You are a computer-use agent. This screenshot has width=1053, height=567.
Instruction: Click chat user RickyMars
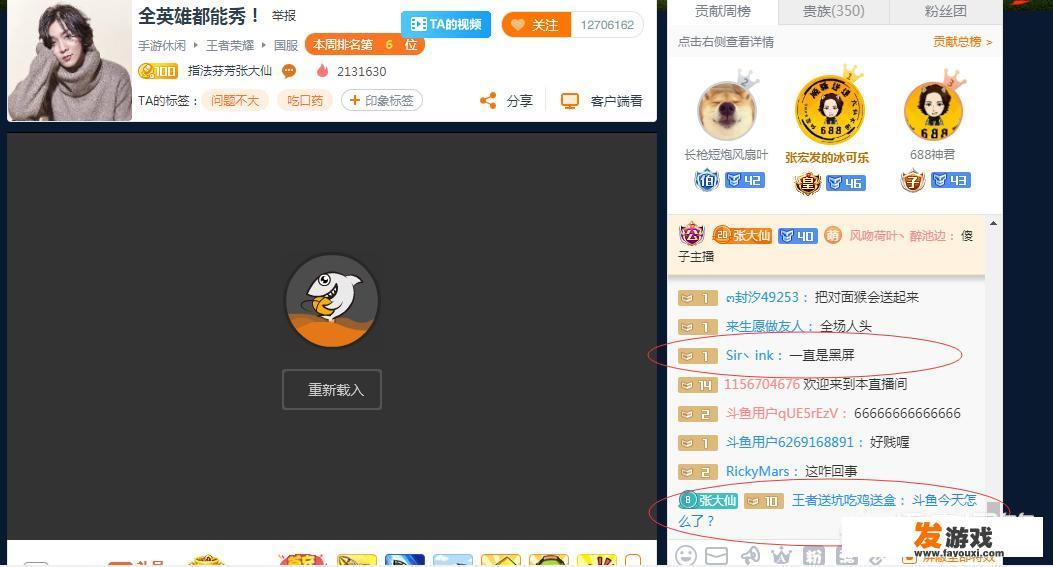(757, 471)
